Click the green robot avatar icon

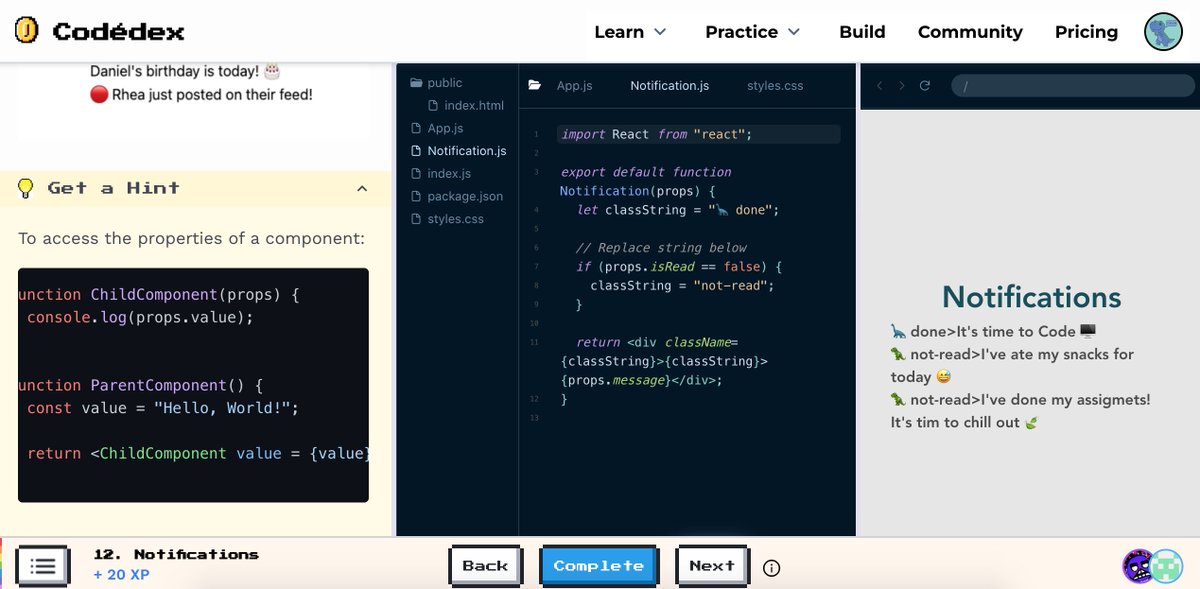(1166, 566)
